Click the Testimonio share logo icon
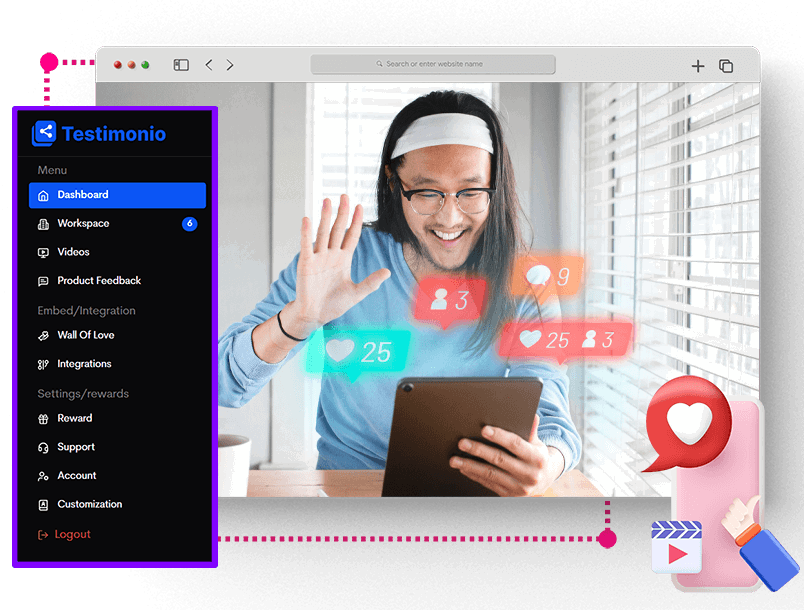The width and height of the screenshot is (804, 610). (x=44, y=133)
